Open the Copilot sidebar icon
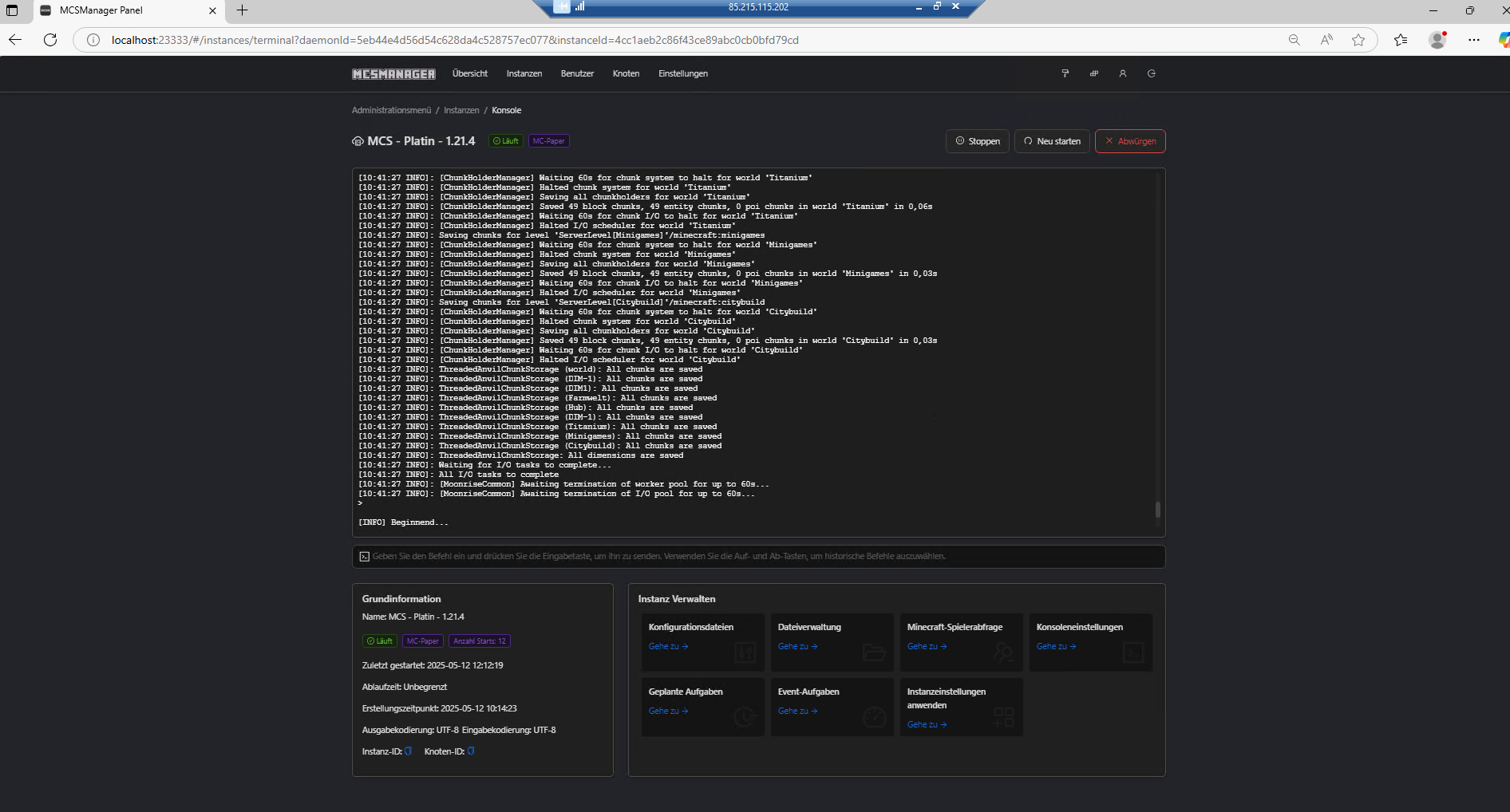The height and width of the screenshot is (812, 1510). tap(1504, 40)
